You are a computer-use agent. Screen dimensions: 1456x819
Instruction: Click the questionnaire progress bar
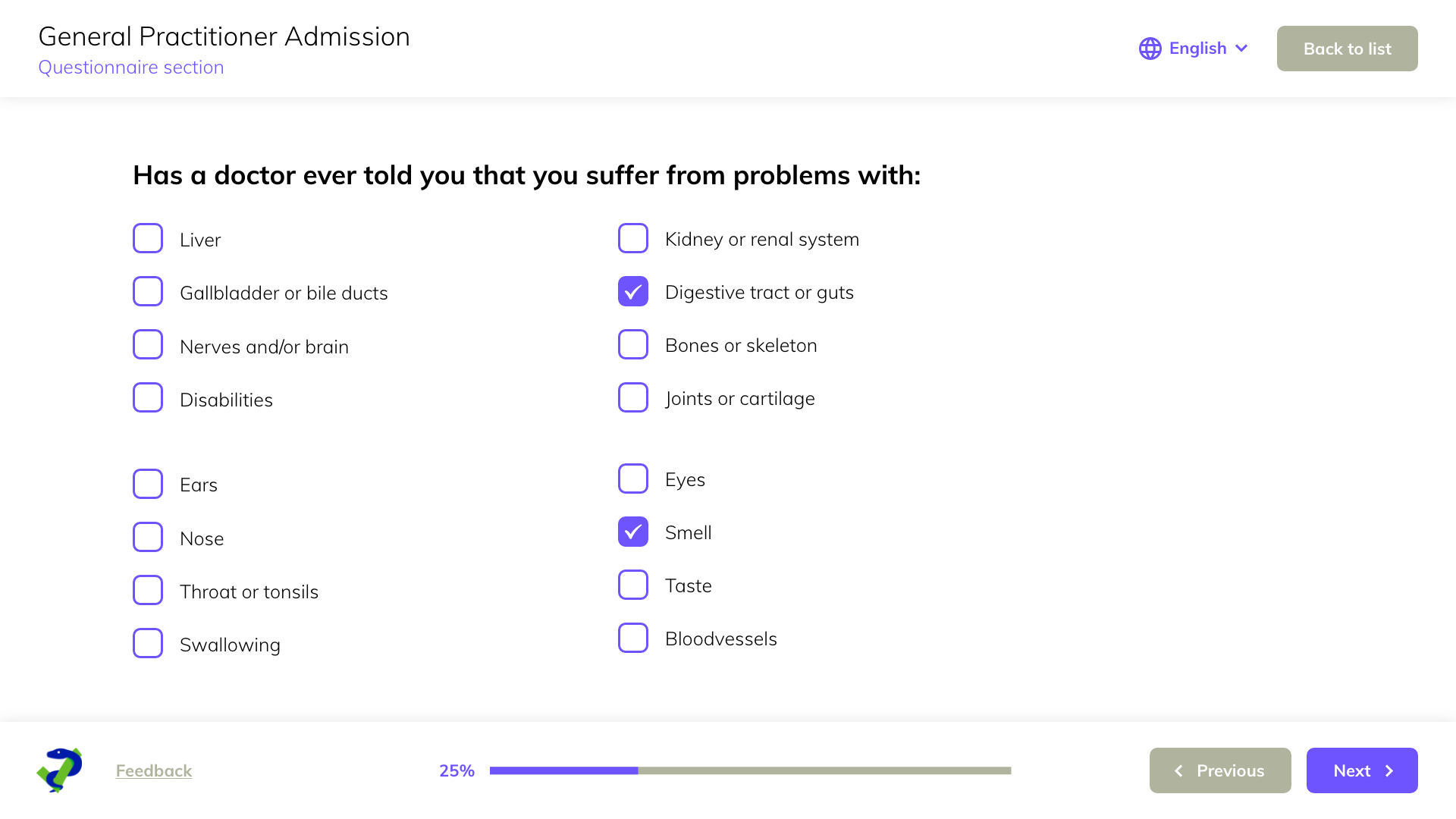(x=750, y=770)
